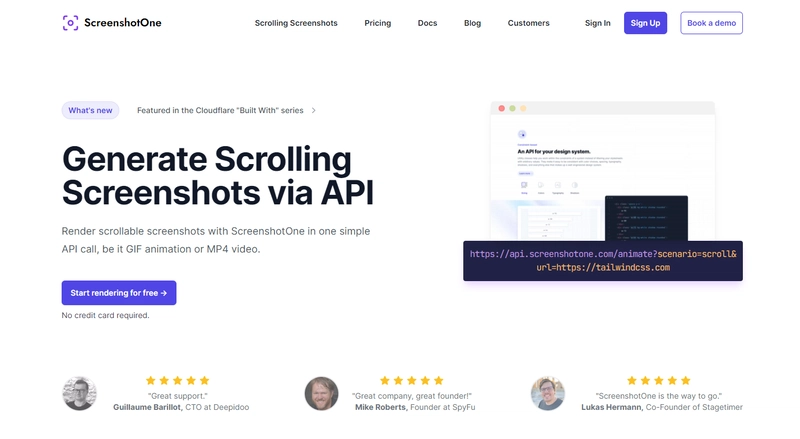Open Scrolling Screenshots menu item
The width and height of the screenshot is (800, 439).
296,23
